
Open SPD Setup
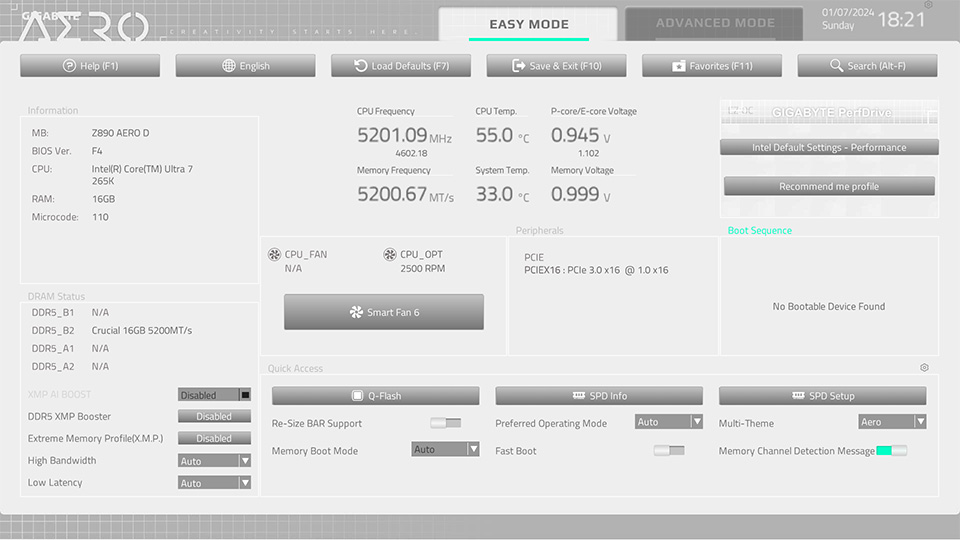(822, 396)
